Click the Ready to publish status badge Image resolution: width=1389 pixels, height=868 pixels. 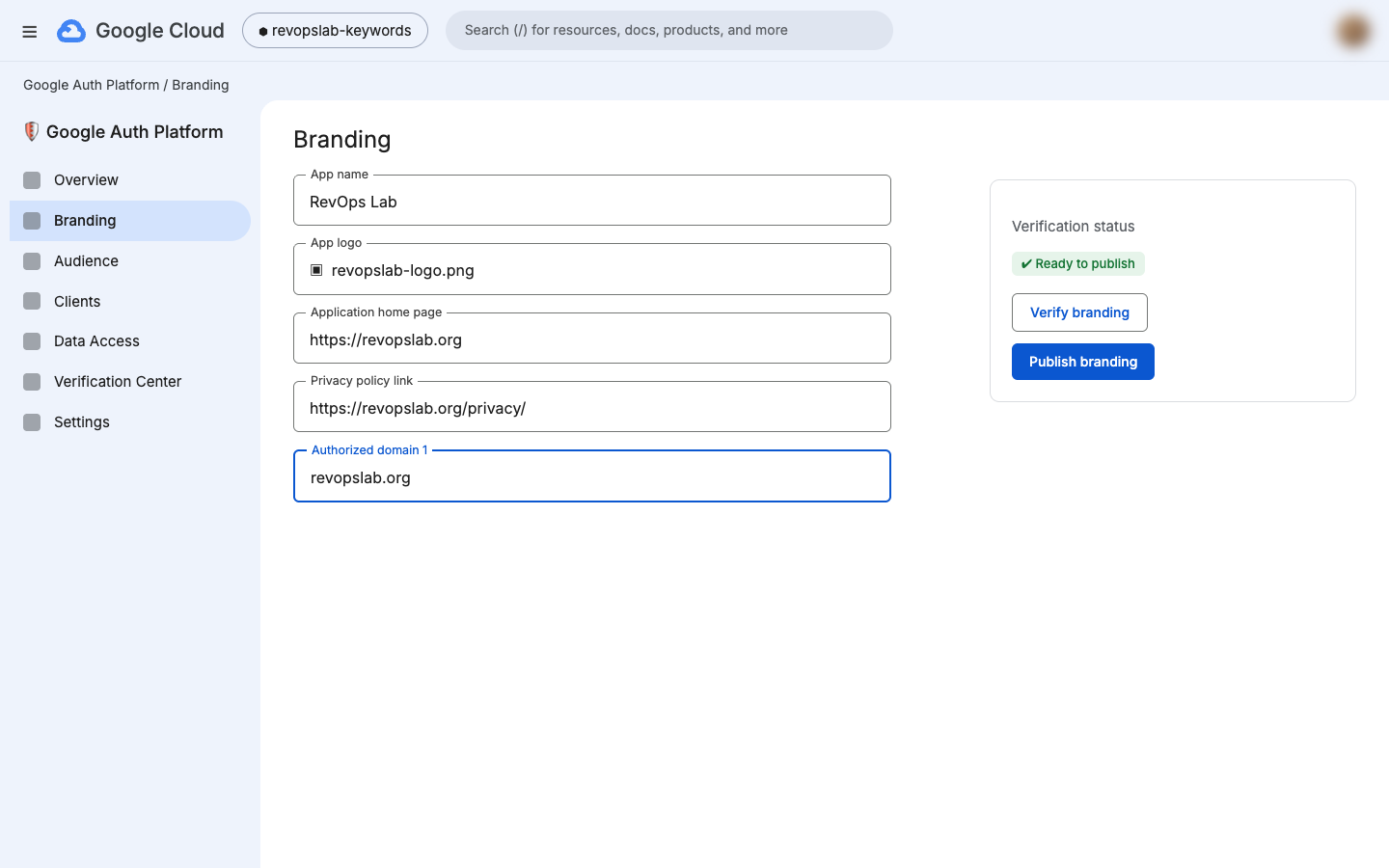coord(1078,263)
